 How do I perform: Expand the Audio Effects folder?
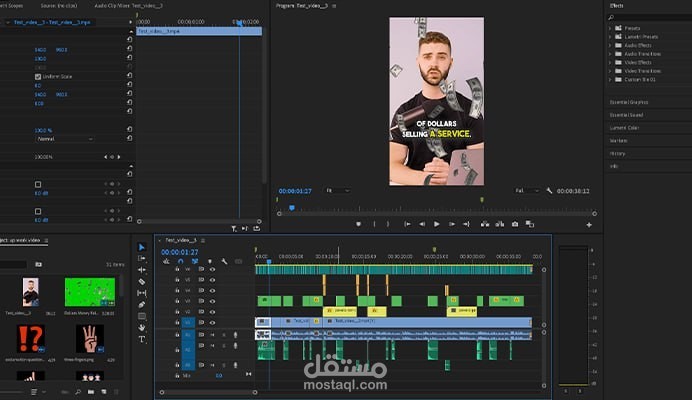pyautogui.click(x=610, y=45)
